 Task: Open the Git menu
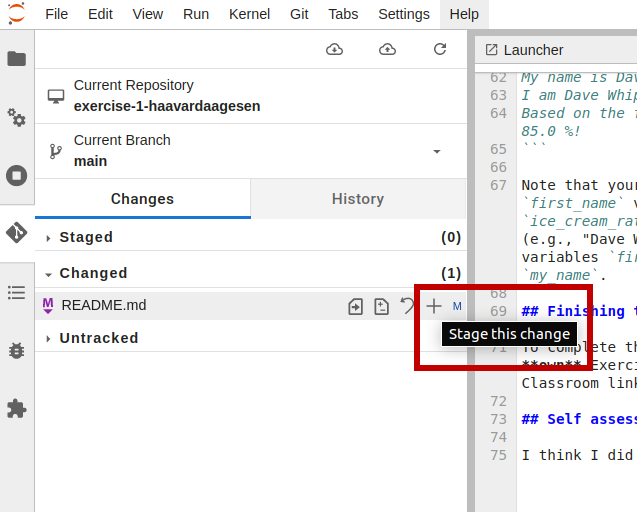(299, 14)
